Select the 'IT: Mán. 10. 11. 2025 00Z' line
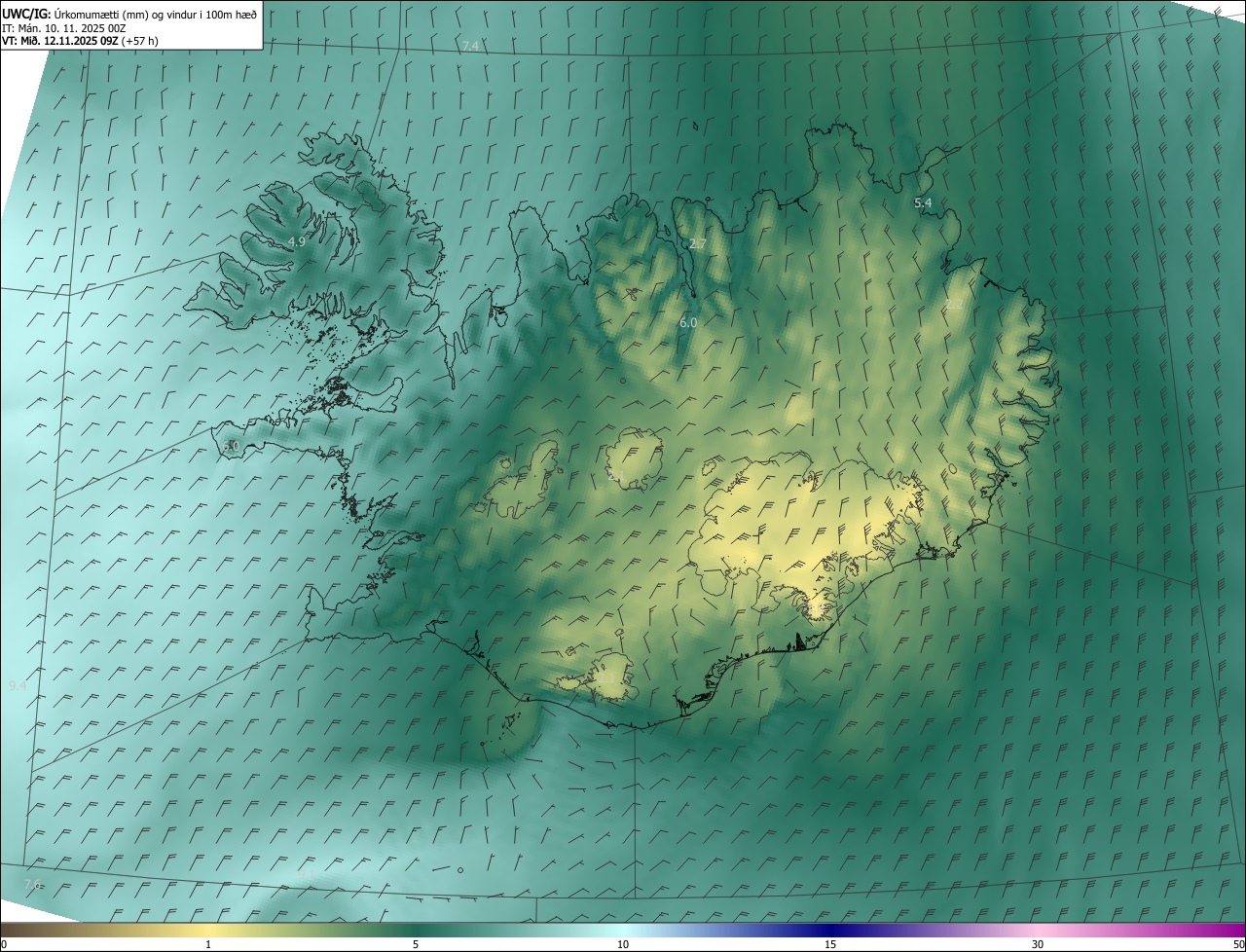The image size is (1246, 952). pyautogui.click(x=64, y=27)
